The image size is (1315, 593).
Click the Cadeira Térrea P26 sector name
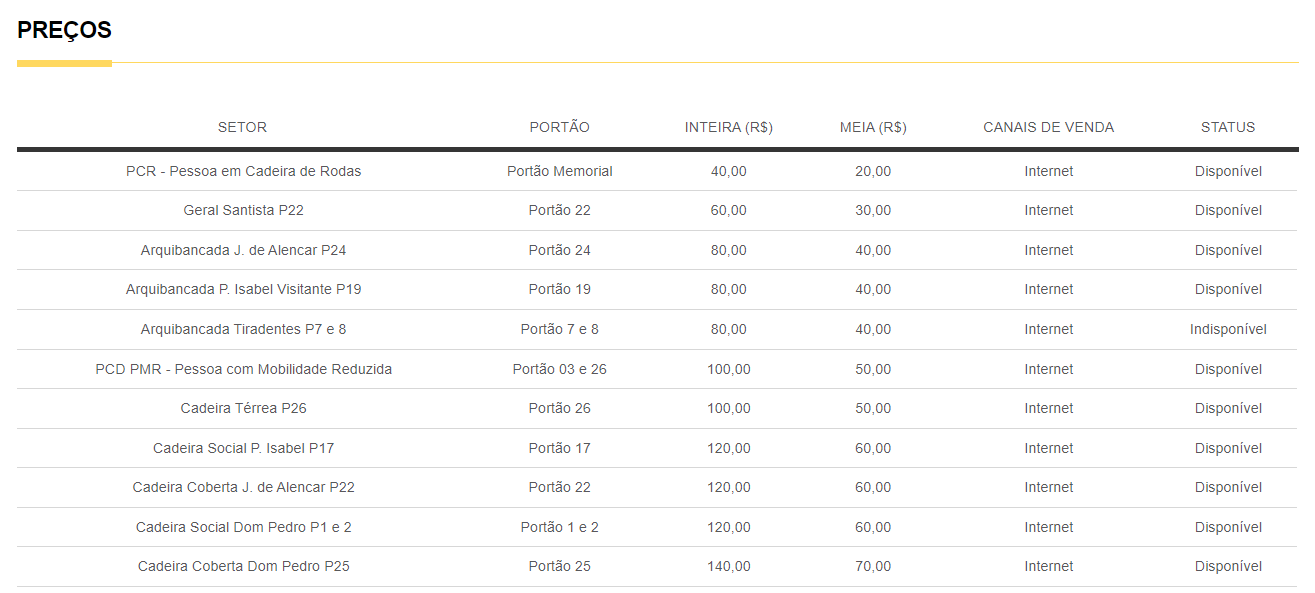(243, 408)
